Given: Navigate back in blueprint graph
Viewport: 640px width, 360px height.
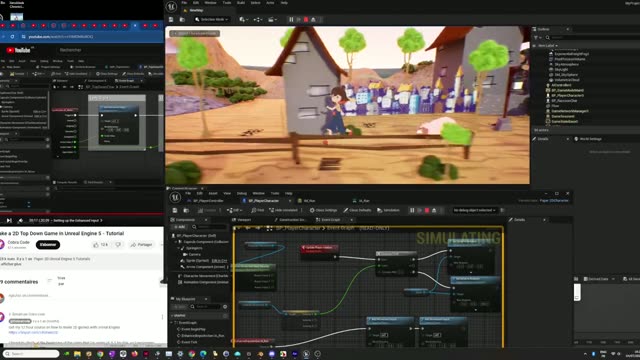Looking at the screenshot, I should pyautogui.click(x=247, y=228).
